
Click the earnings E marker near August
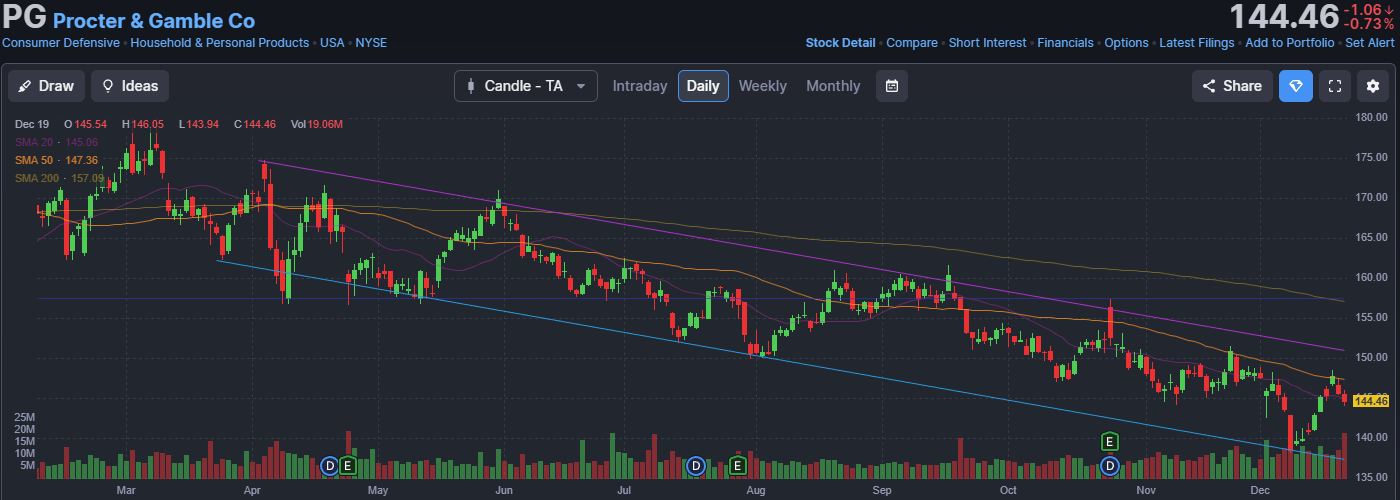click(x=738, y=465)
